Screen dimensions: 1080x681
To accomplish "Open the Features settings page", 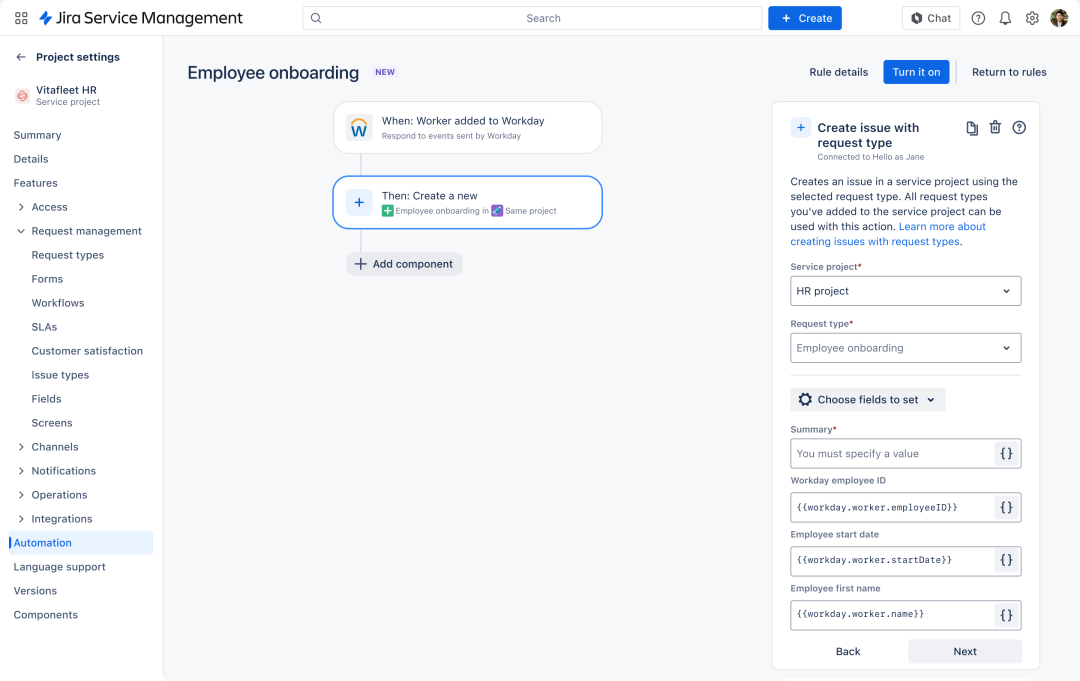I will (x=36, y=183).
